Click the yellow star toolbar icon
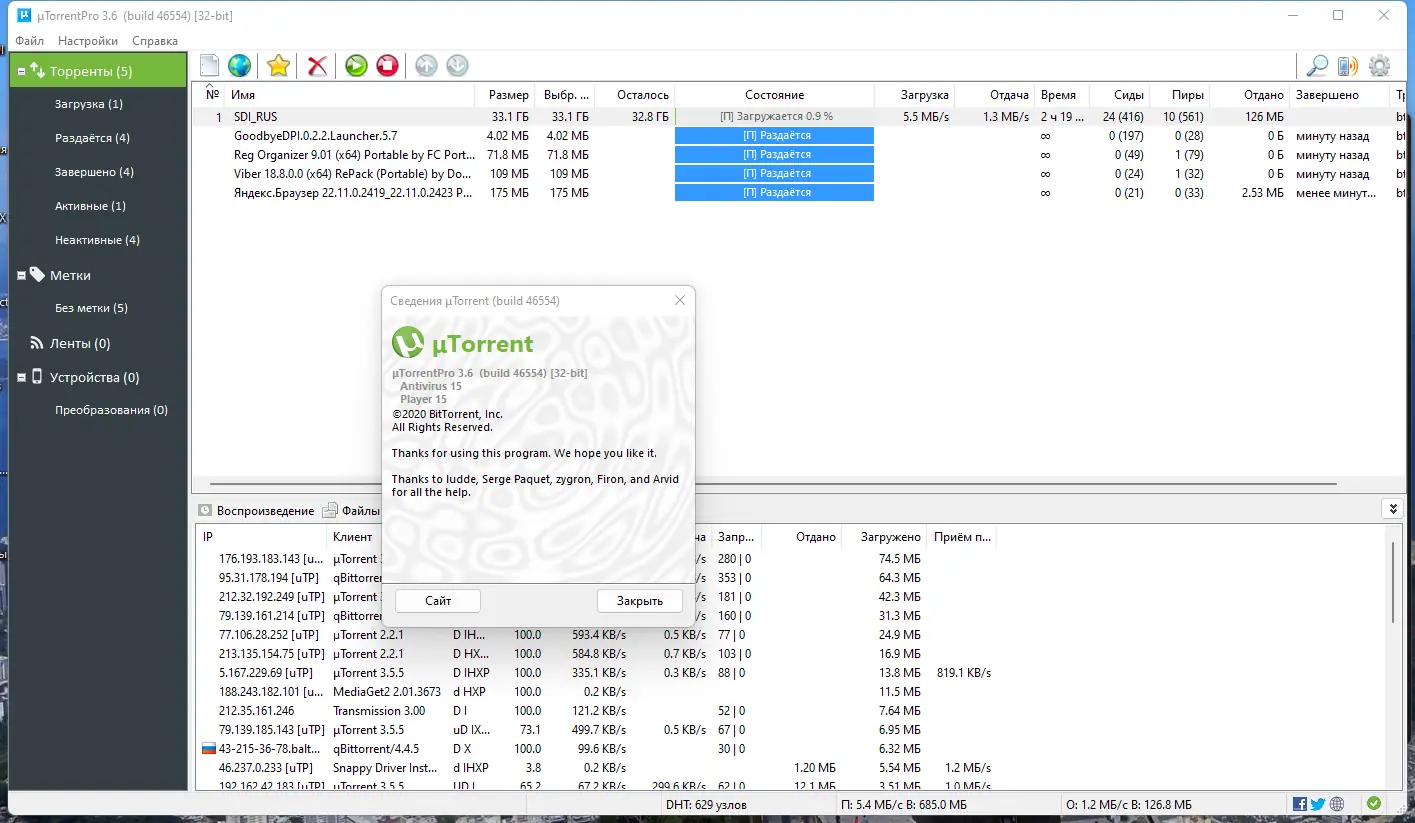The image size is (1415, 823). pos(277,65)
